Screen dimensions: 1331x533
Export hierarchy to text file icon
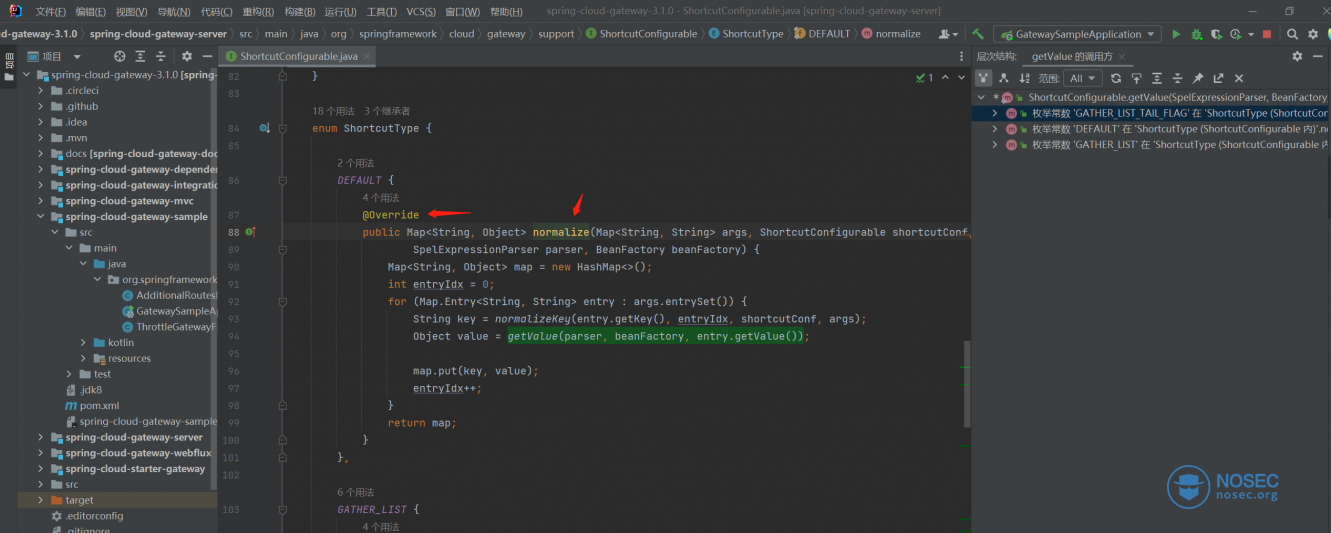click(1218, 78)
